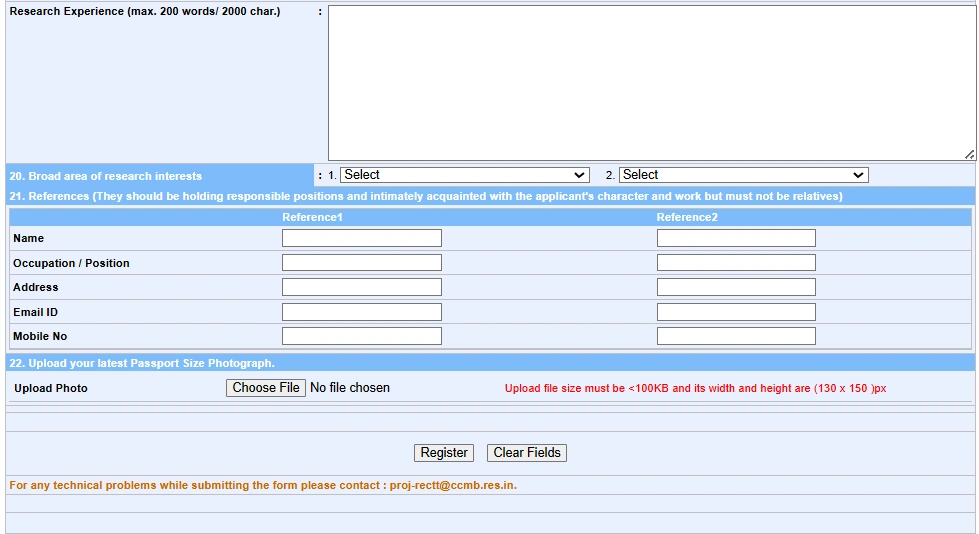The width and height of the screenshot is (979, 534).
Task: Select Reference2 Address input box
Action: [x=736, y=287]
